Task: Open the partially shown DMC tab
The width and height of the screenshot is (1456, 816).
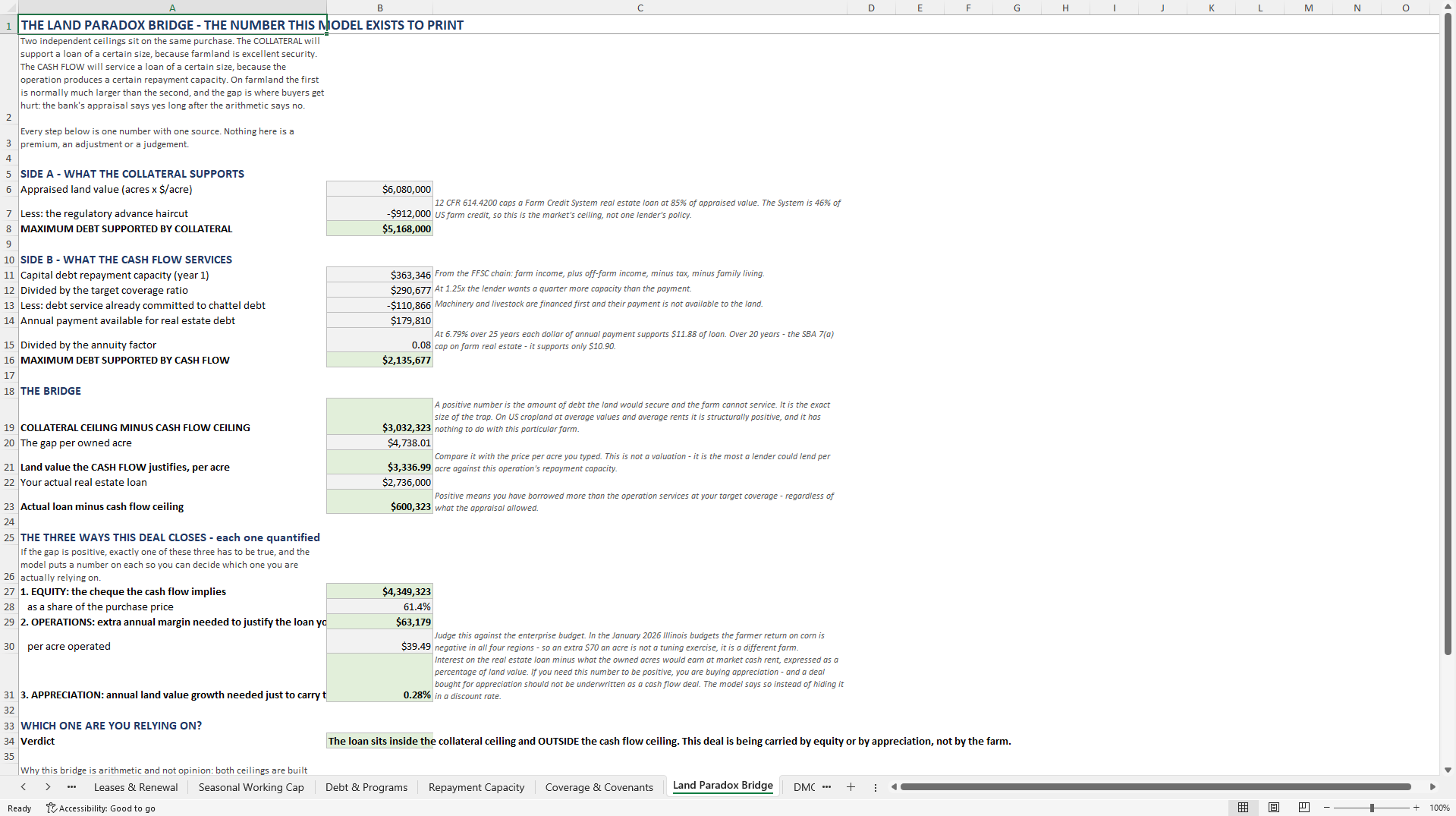Action: tap(803, 787)
